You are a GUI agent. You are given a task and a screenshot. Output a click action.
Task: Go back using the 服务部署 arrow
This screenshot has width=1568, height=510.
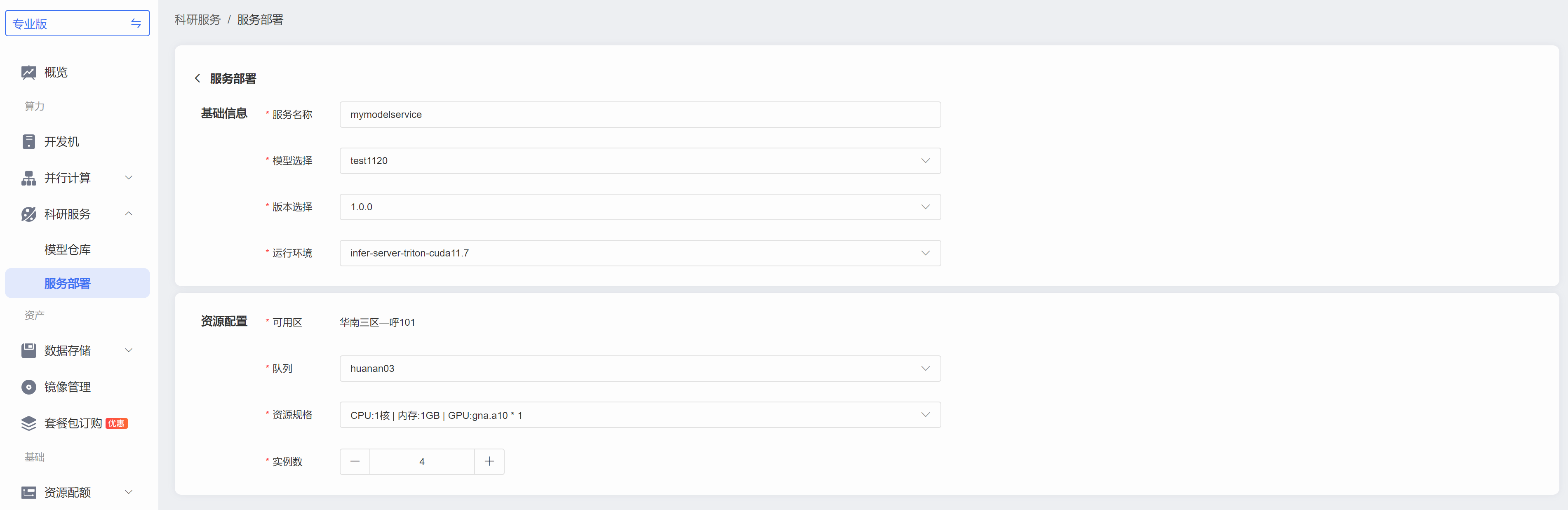pyautogui.click(x=197, y=78)
